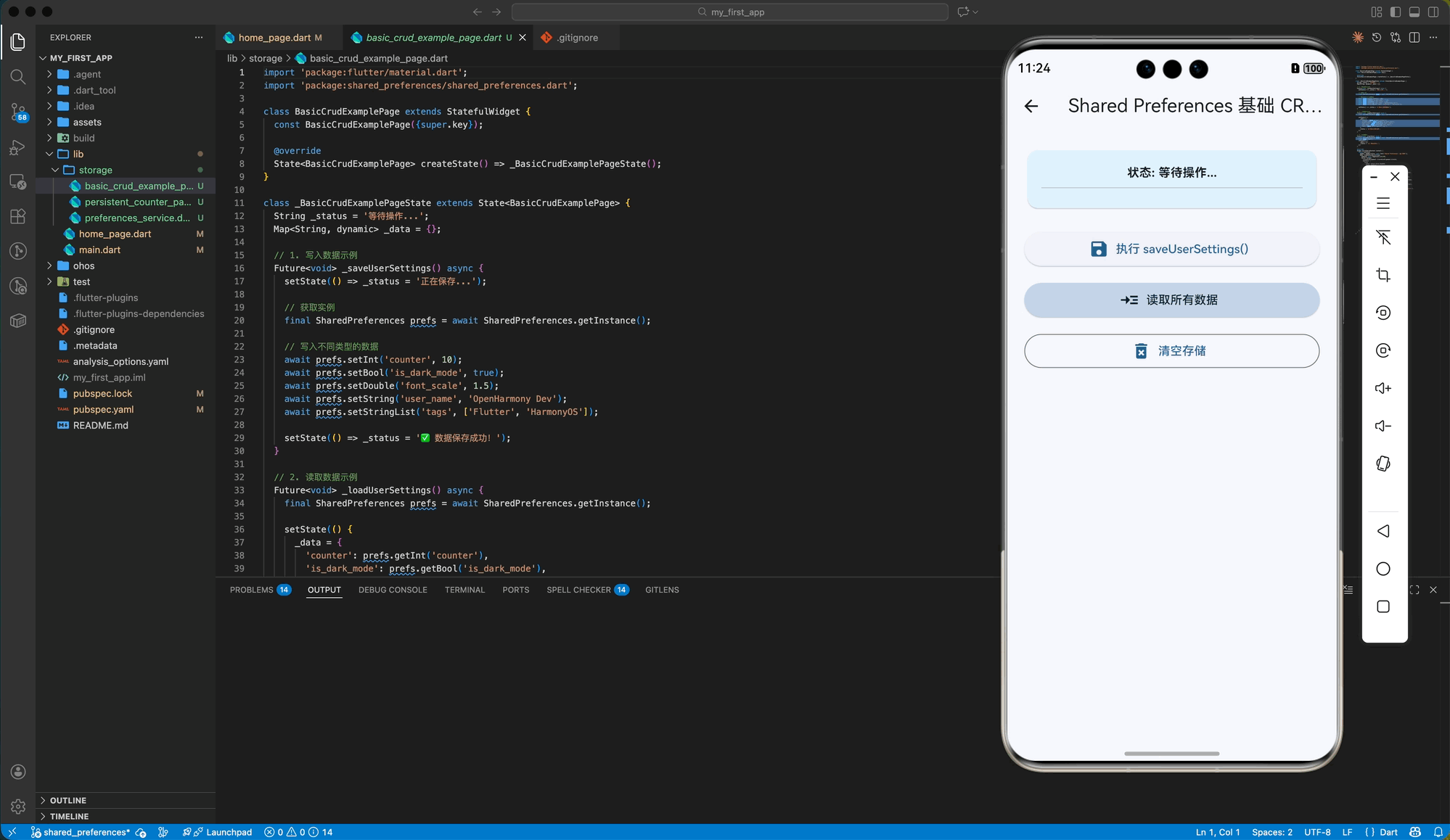Collapse the storage folder
This screenshot has width=1450, height=840.
[95, 170]
